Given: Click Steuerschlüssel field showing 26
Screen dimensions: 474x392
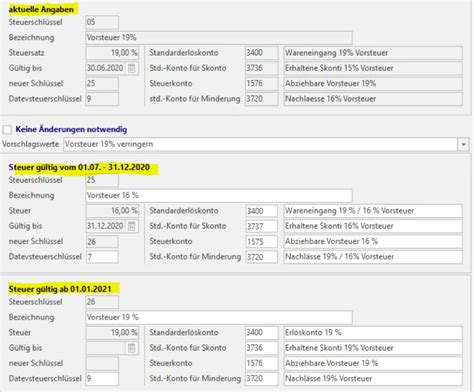Looking at the screenshot, I should point(102,302).
